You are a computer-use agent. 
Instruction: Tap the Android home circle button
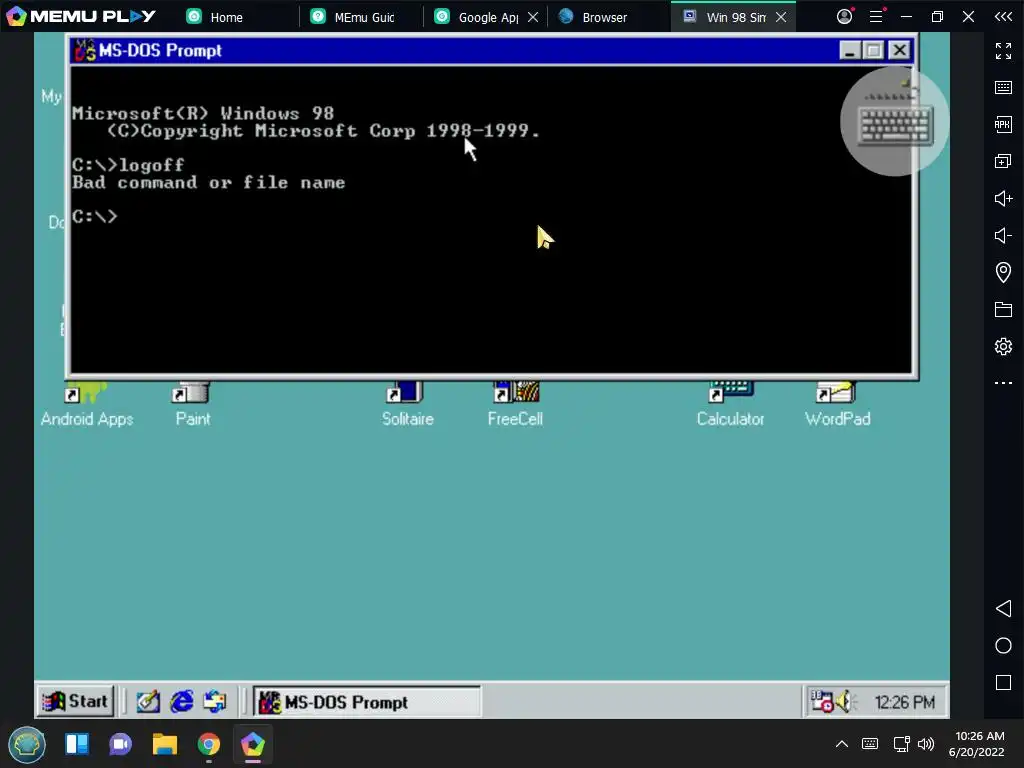(x=1003, y=645)
